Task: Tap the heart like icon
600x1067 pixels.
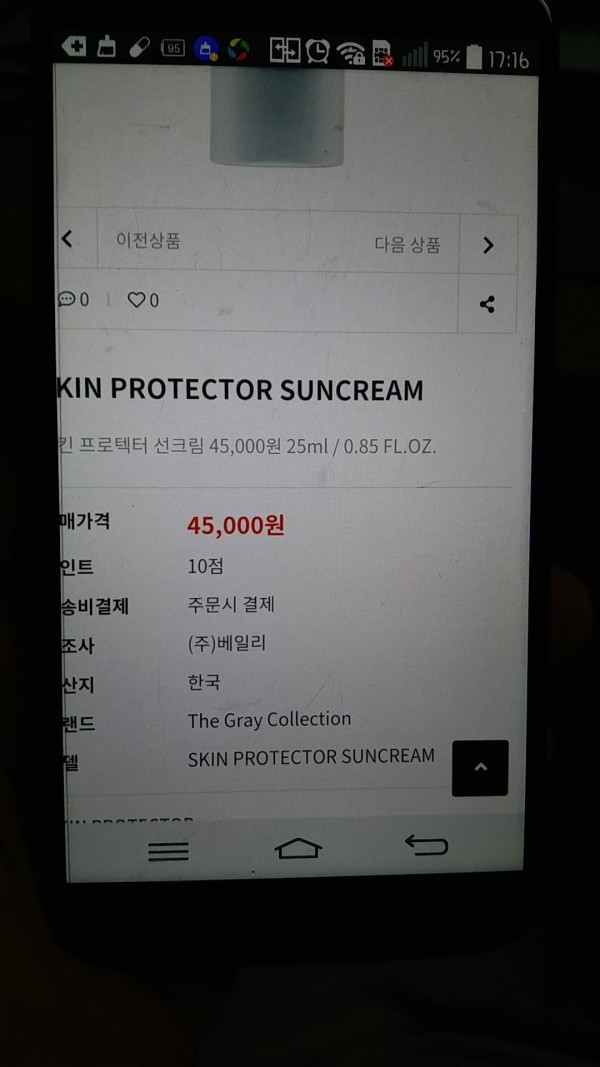Action: click(137, 300)
